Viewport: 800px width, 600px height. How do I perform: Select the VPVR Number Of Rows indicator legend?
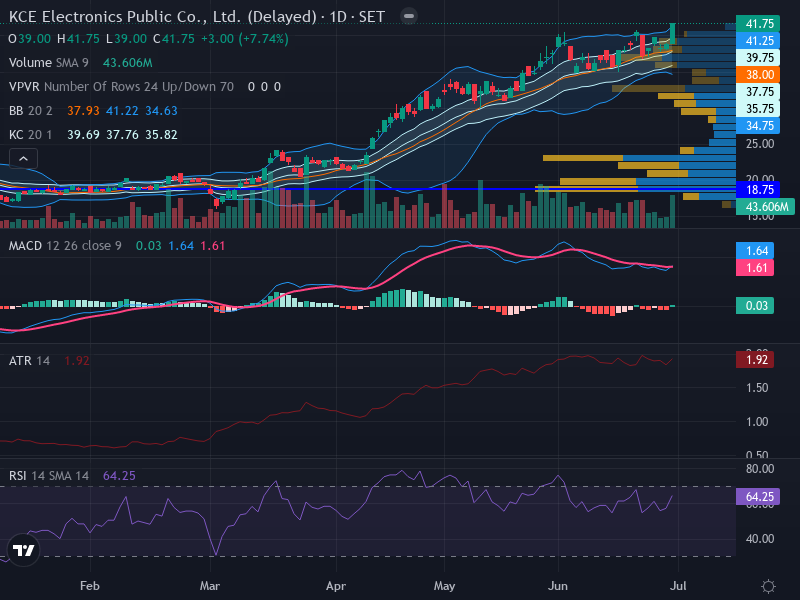pyautogui.click(x=121, y=87)
